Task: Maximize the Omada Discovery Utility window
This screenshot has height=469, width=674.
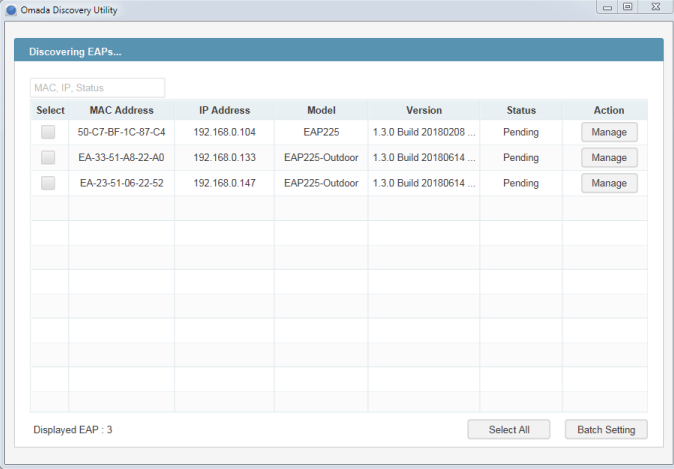Action: [x=628, y=7]
